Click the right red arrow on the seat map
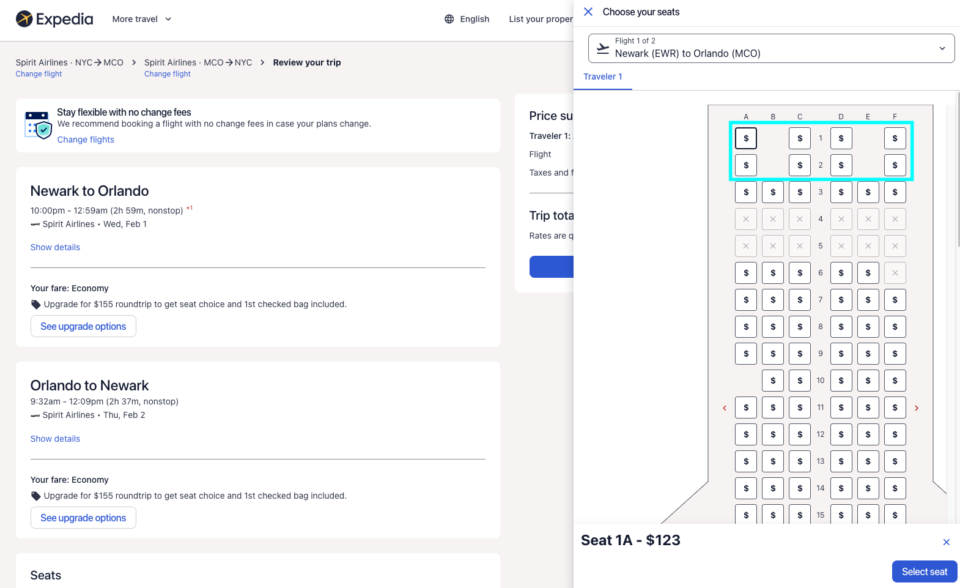960x588 pixels. 917,407
